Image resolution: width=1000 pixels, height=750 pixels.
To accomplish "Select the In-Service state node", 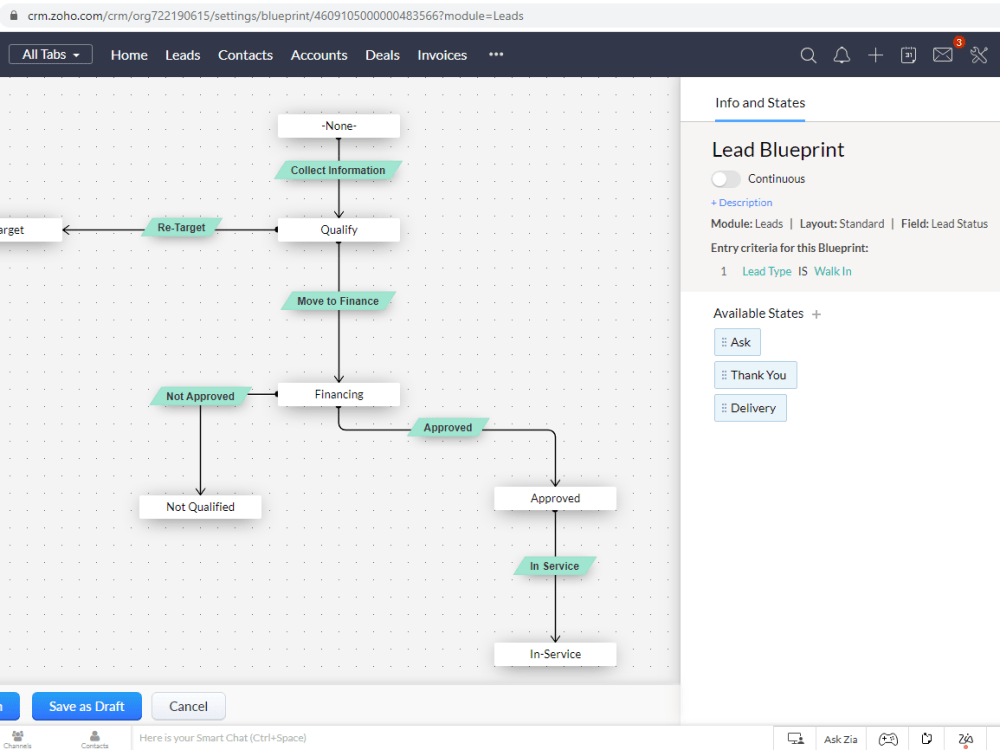I will click(555, 654).
